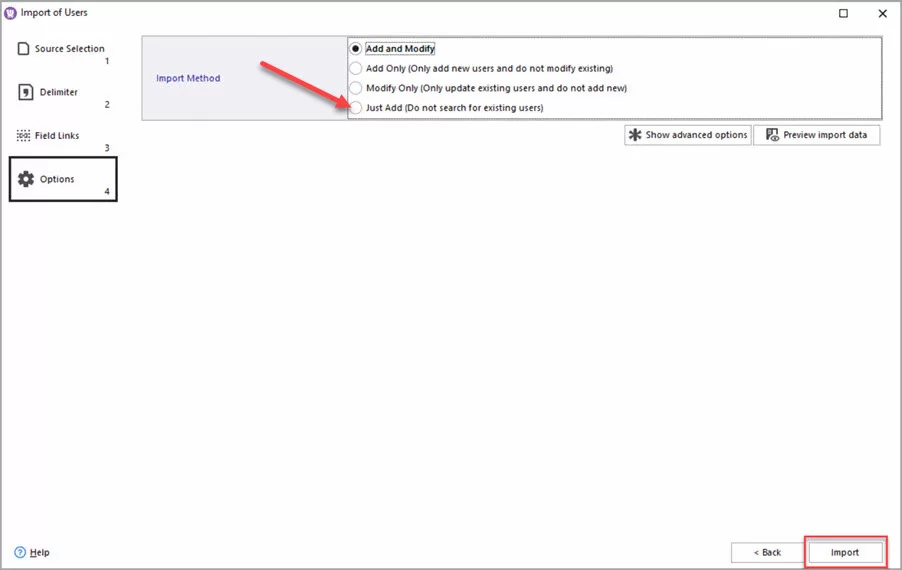Screen dimensions: 902x570
Task: Choose Just Add radio option
Action: pos(355,107)
